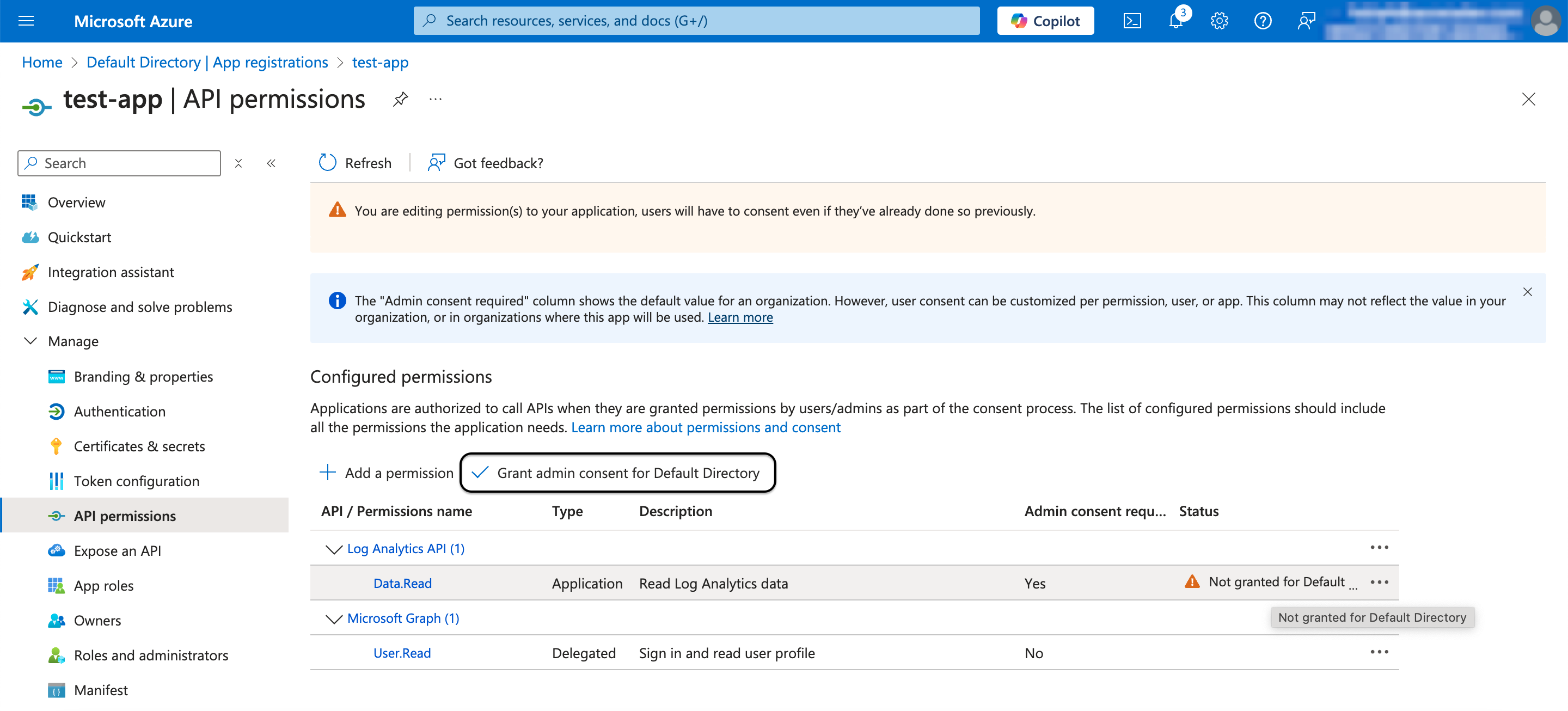Click the API / Permissions name column header
The image size is (1568, 711).
pyautogui.click(x=396, y=511)
